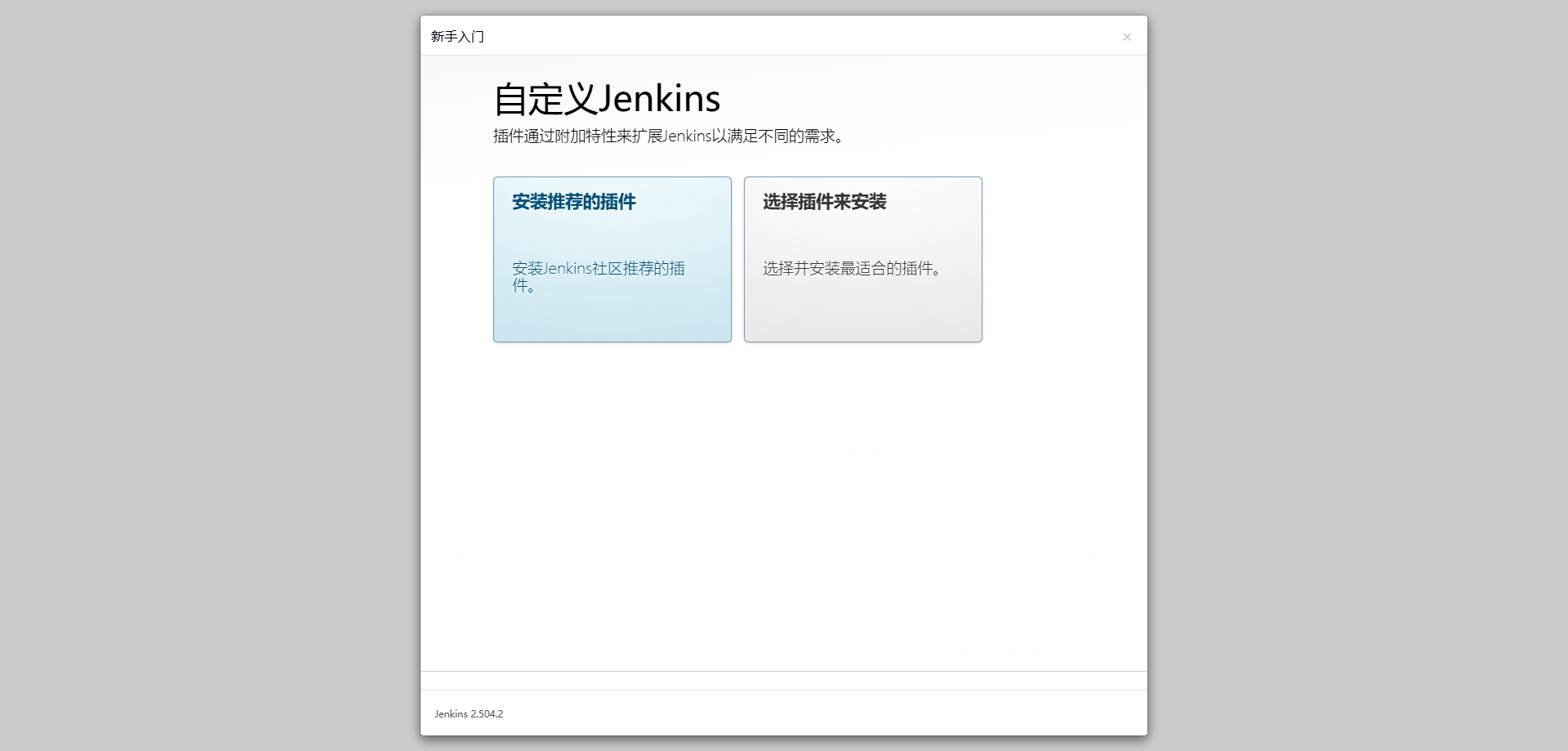Click the 安装推荐的插件 card
This screenshot has width=1568, height=751.
[x=612, y=259]
